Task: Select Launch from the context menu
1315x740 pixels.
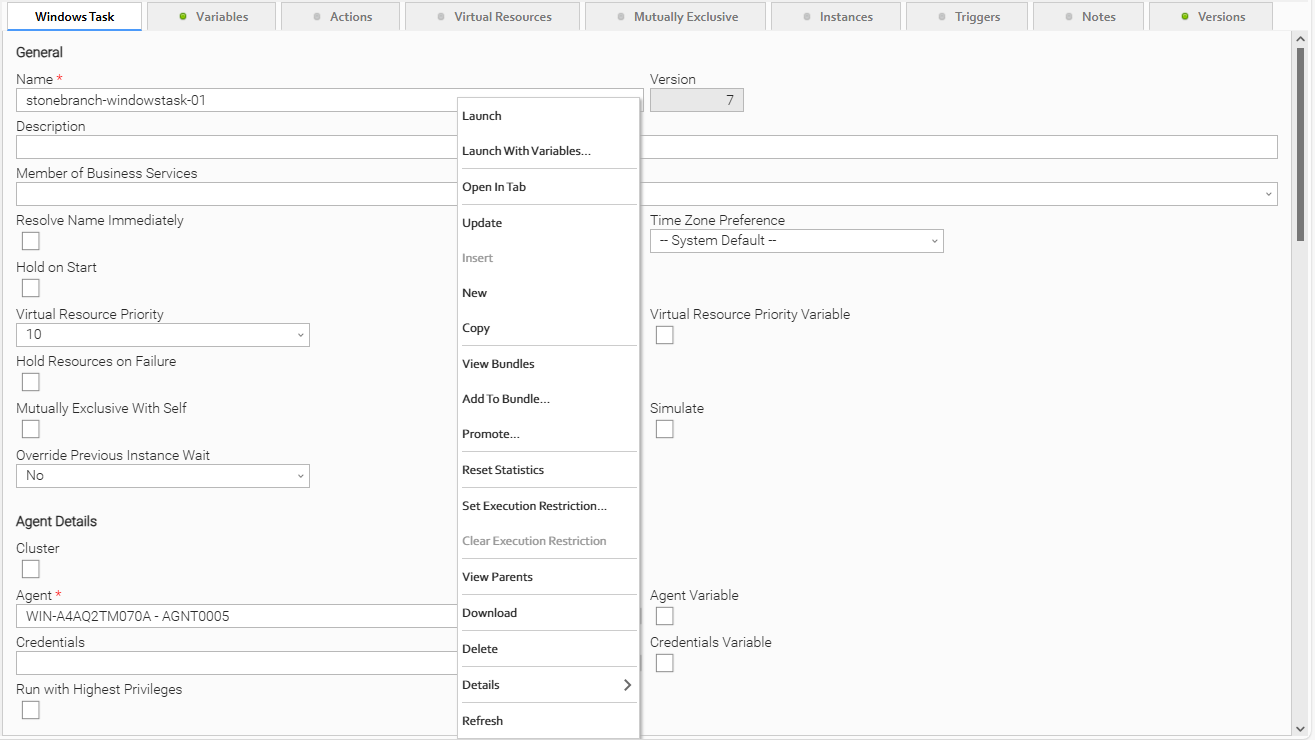Action: pyautogui.click(x=482, y=116)
